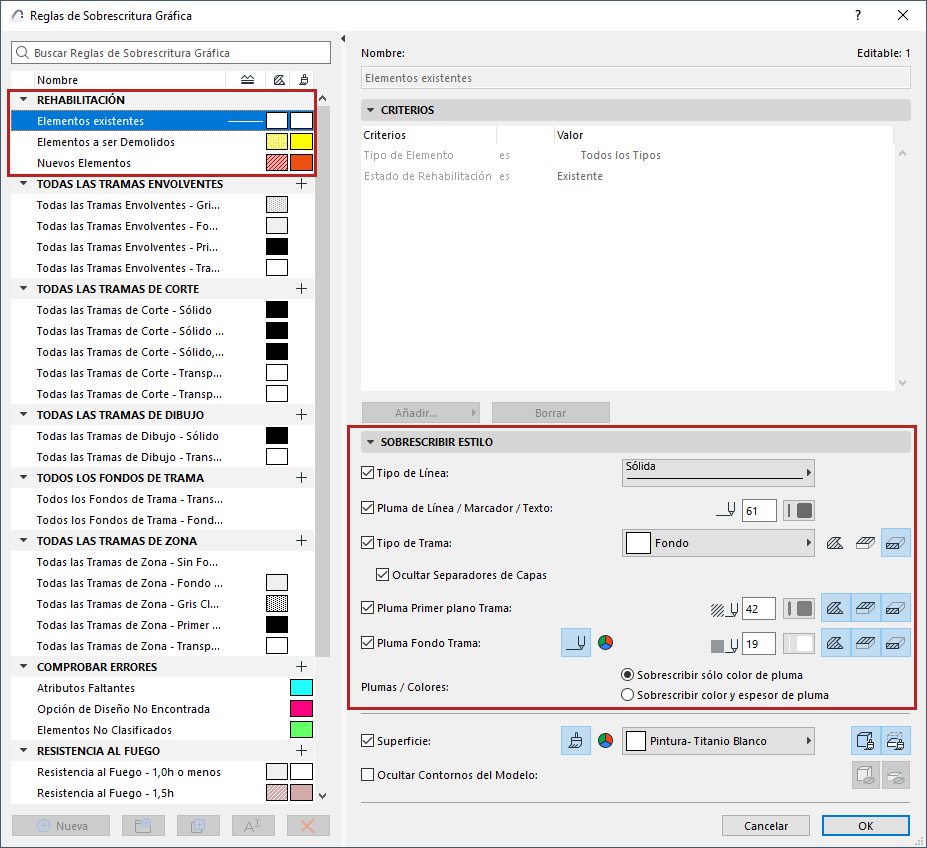Screen dimensions: 927x848
Task: Click the rename icon button at bottom
Action: (253, 826)
